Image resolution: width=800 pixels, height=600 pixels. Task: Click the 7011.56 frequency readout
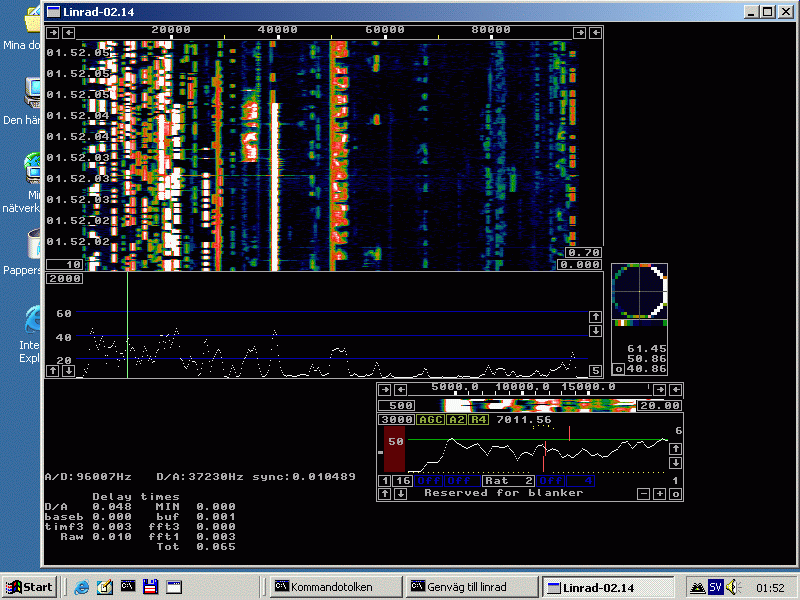[524, 420]
